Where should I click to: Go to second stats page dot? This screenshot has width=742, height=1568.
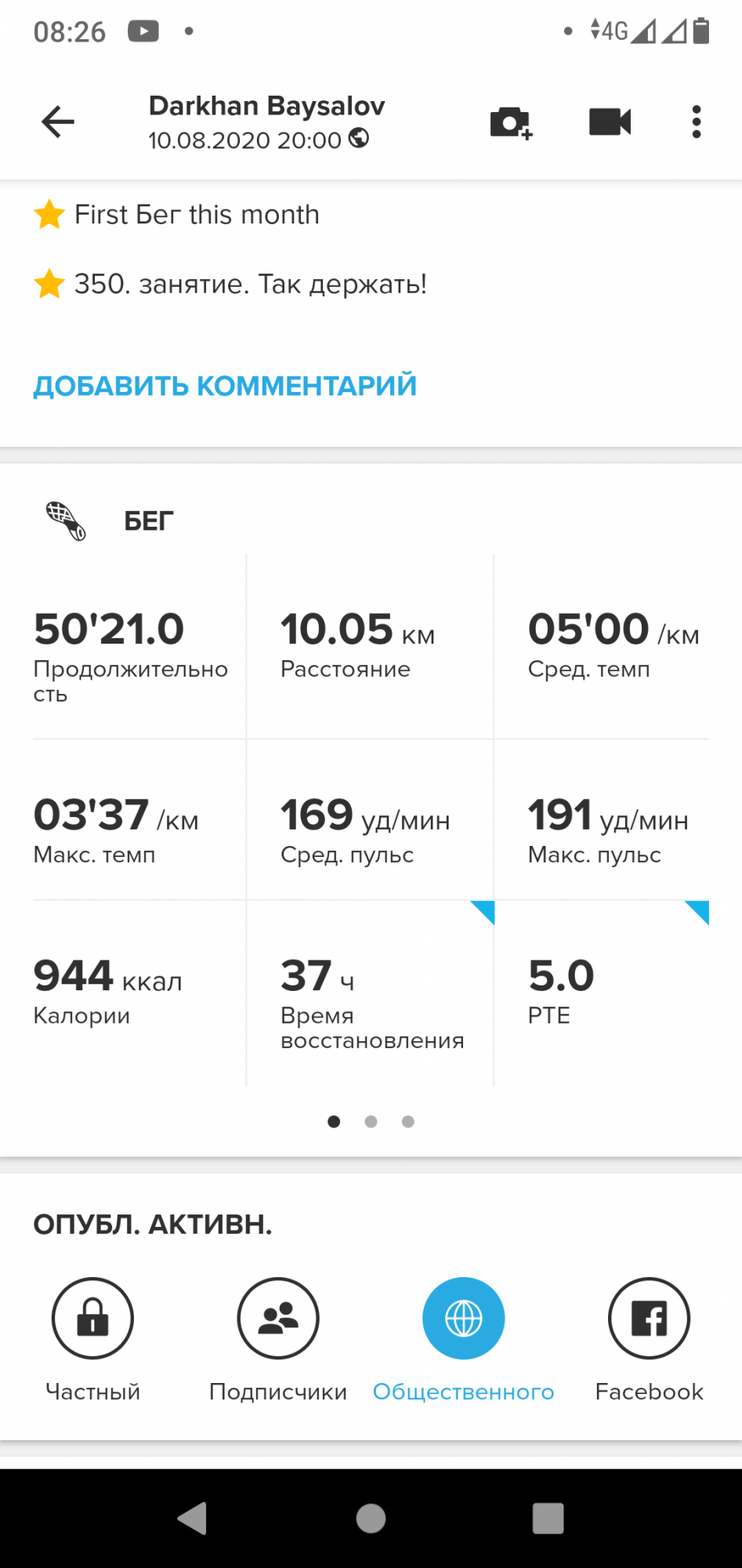click(371, 1122)
